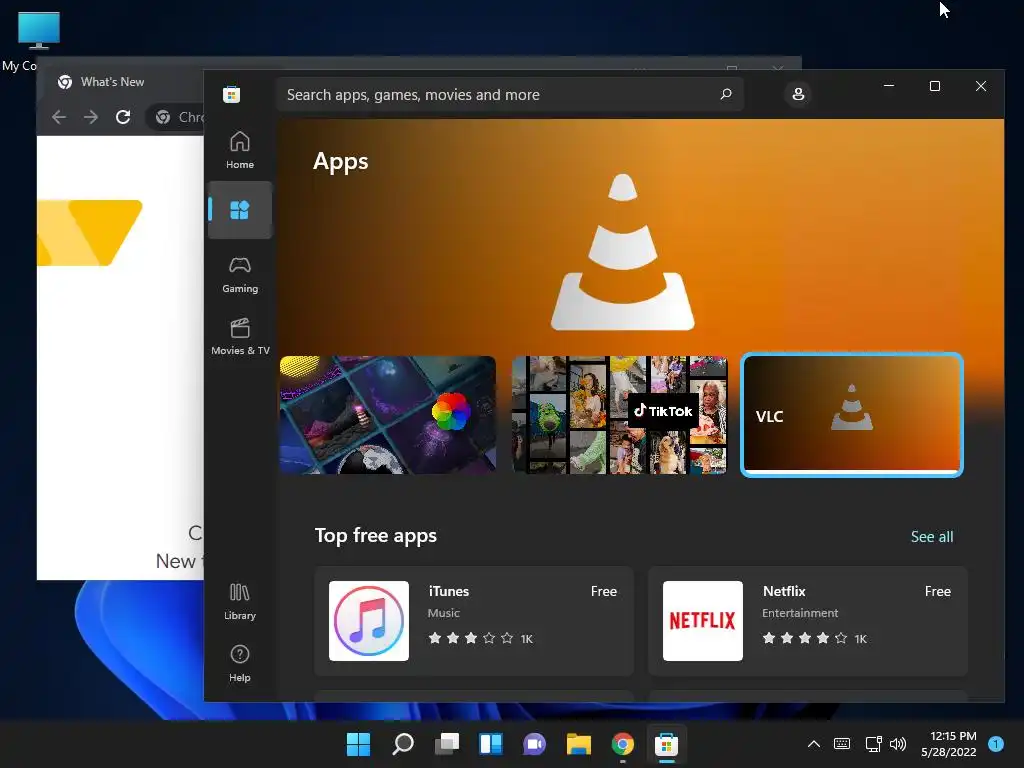The width and height of the screenshot is (1024, 768).
Task: Open taskbar Search
Action: point(402,744)
